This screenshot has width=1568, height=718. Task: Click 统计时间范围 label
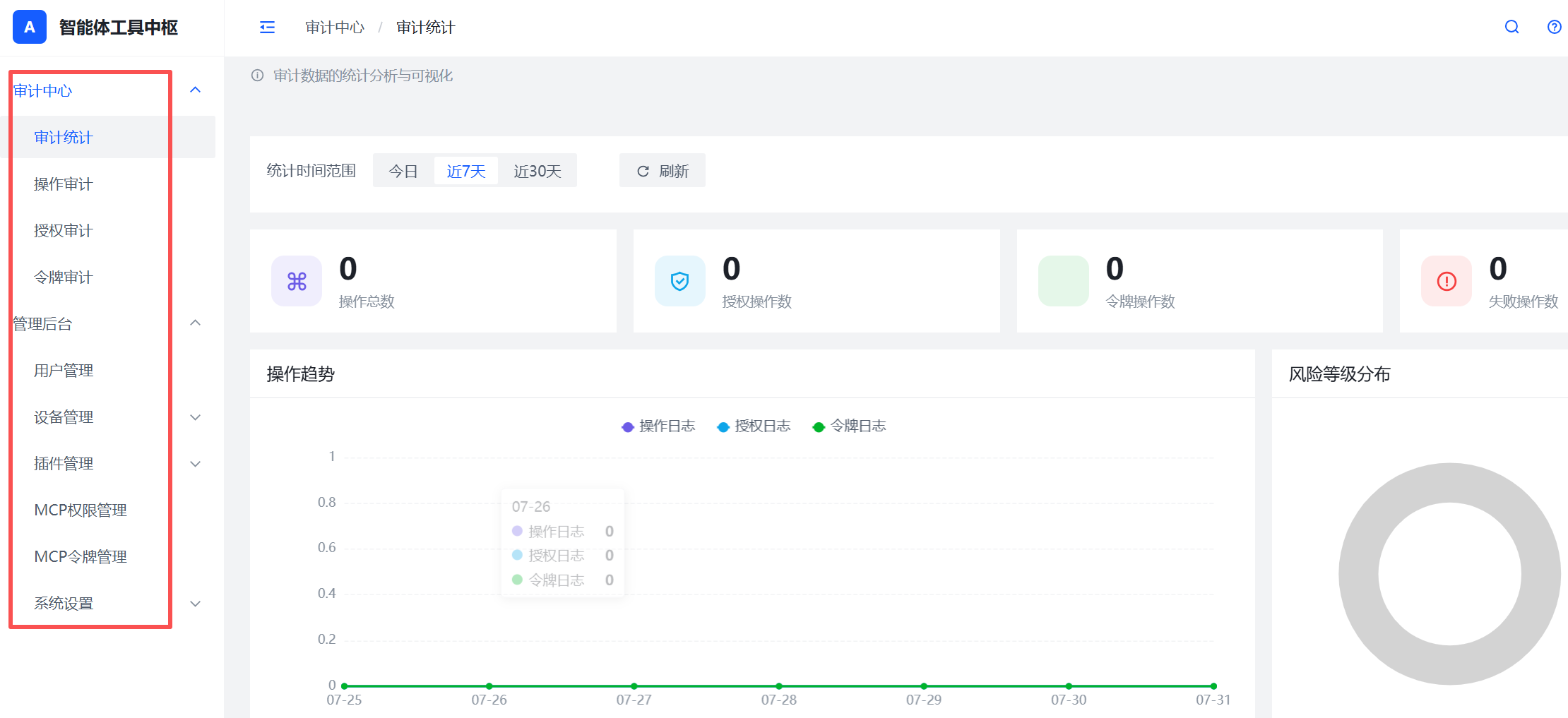coord(311,170)
